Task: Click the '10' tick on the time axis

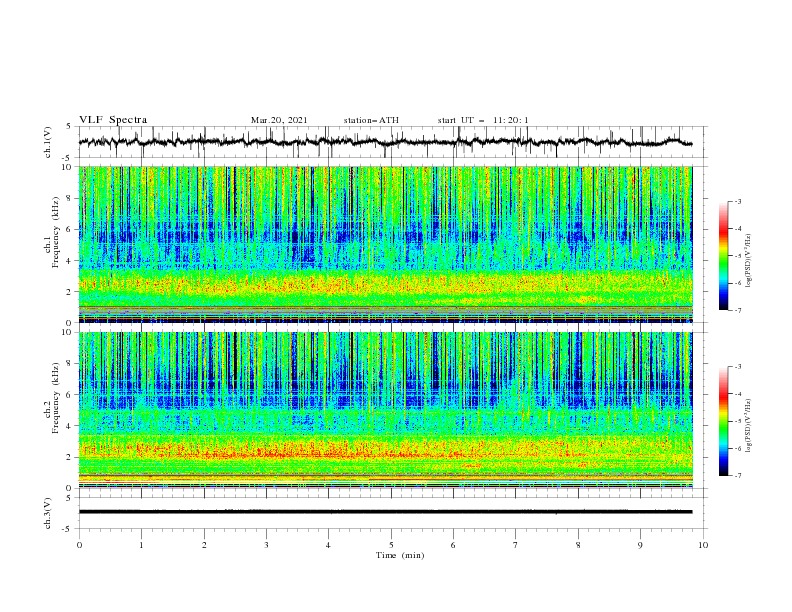Action: click(703, 545)
